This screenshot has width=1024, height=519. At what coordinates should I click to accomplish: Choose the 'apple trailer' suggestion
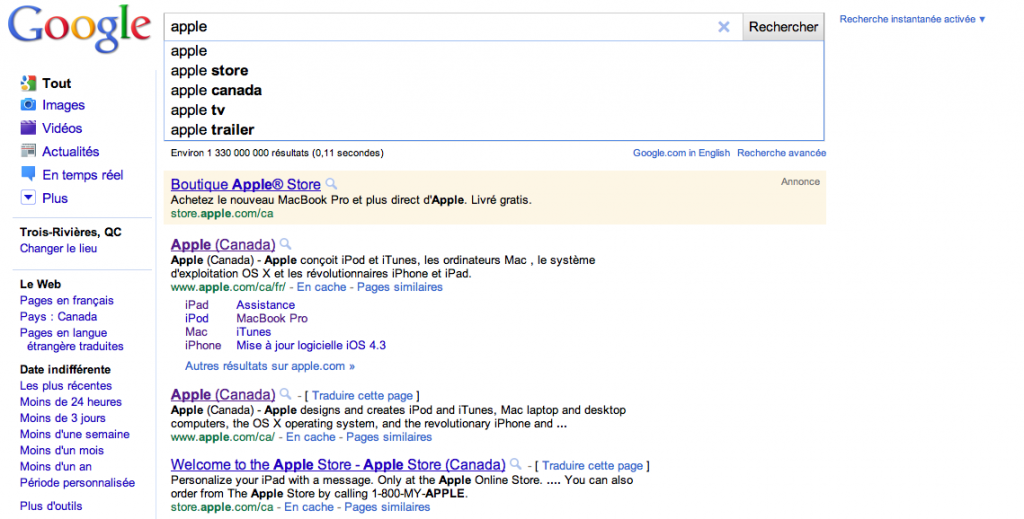point(212,130)
